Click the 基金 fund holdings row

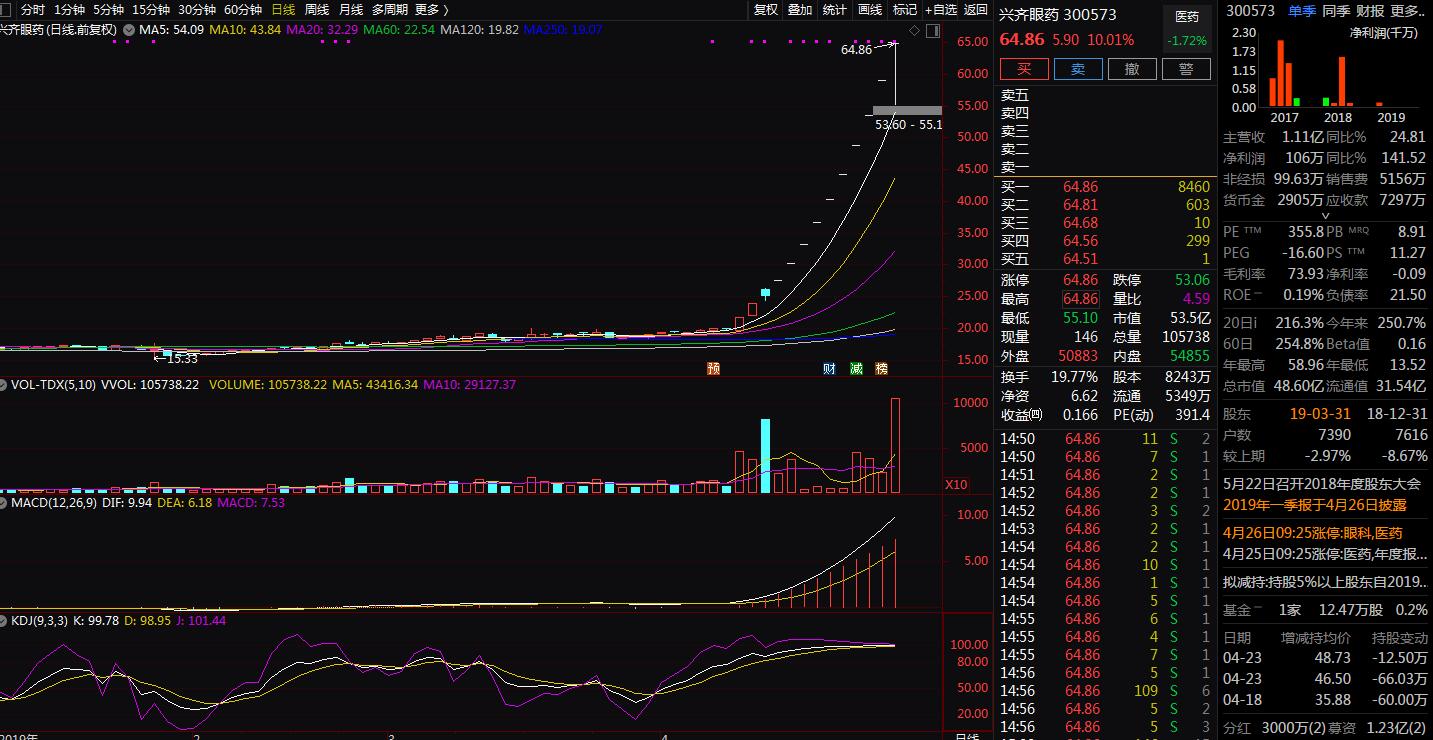(x=1327, y=610)
